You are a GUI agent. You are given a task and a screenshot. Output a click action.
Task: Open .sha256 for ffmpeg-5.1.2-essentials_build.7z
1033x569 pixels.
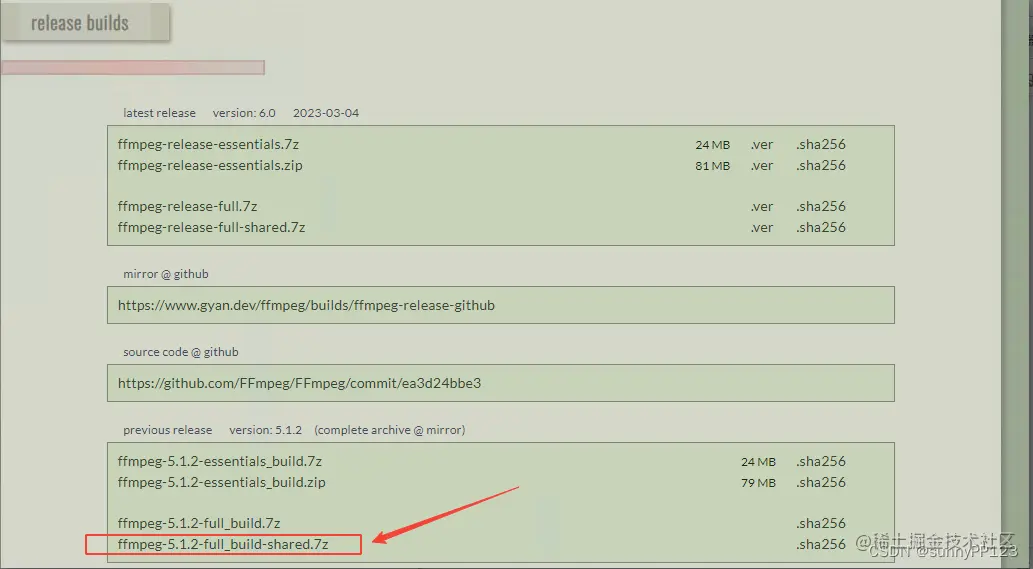[x=820, y=462]
